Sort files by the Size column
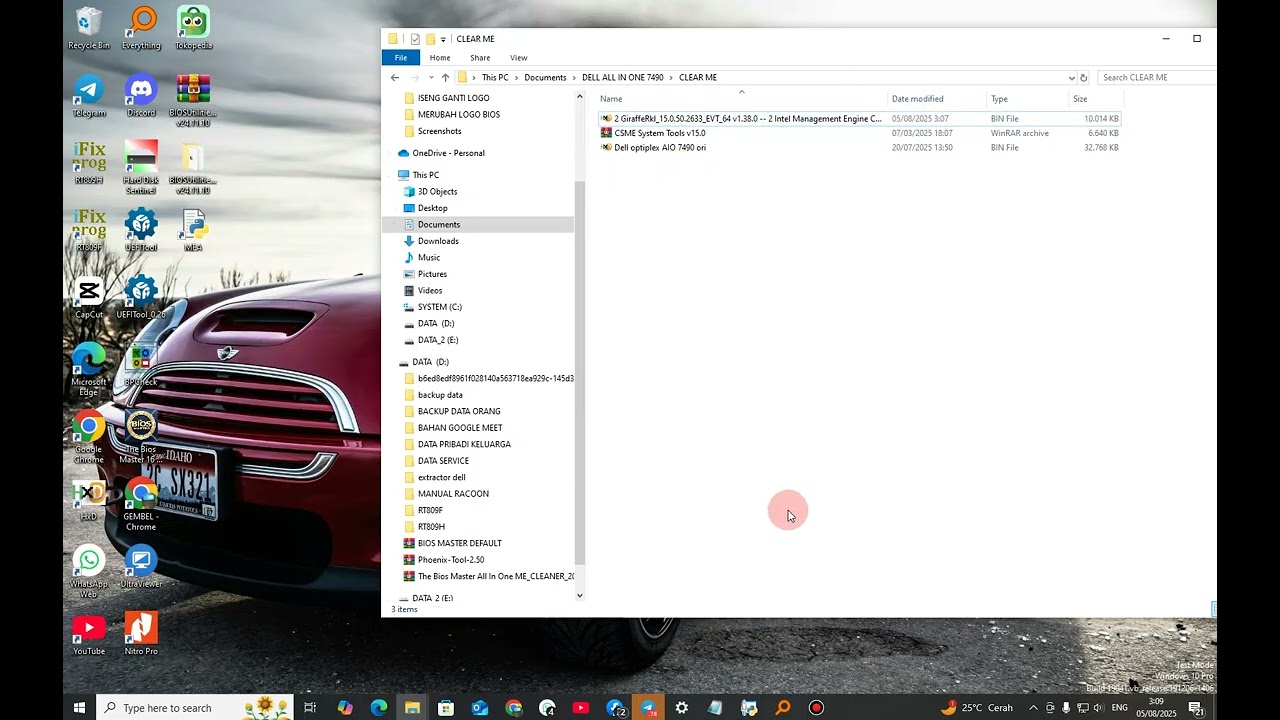The height and width of the screenshot is (720, 1280). tap(1080, 99)
